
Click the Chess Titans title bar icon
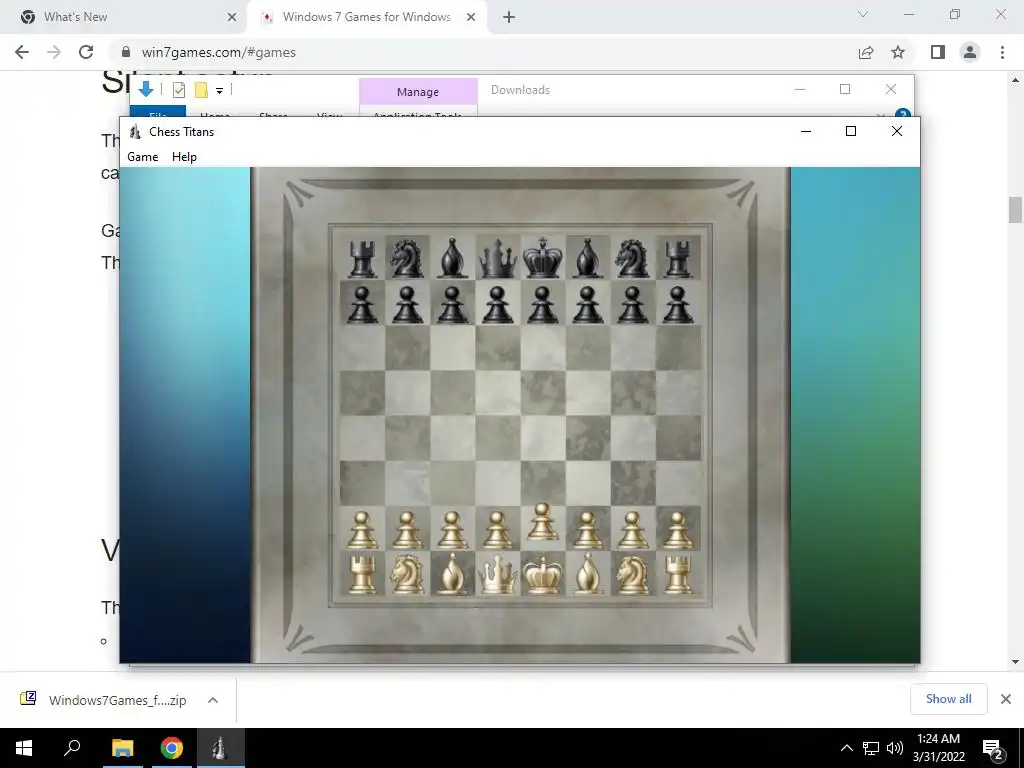135,131
